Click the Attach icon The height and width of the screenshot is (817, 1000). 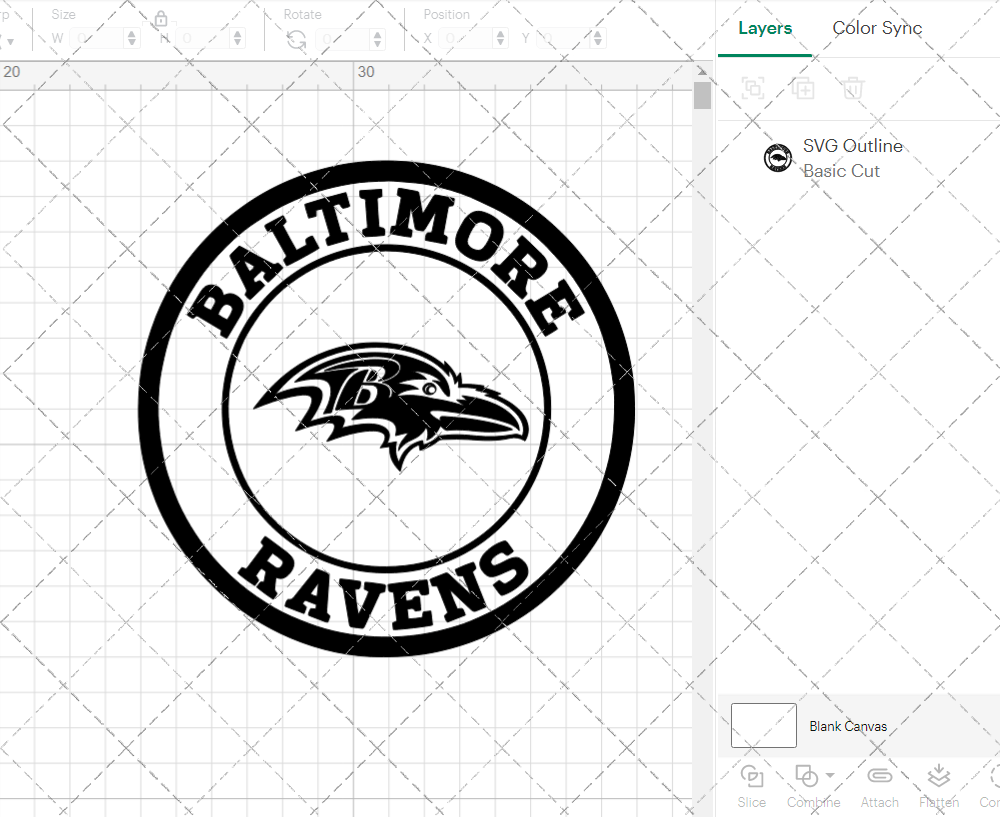click(880, 775)
